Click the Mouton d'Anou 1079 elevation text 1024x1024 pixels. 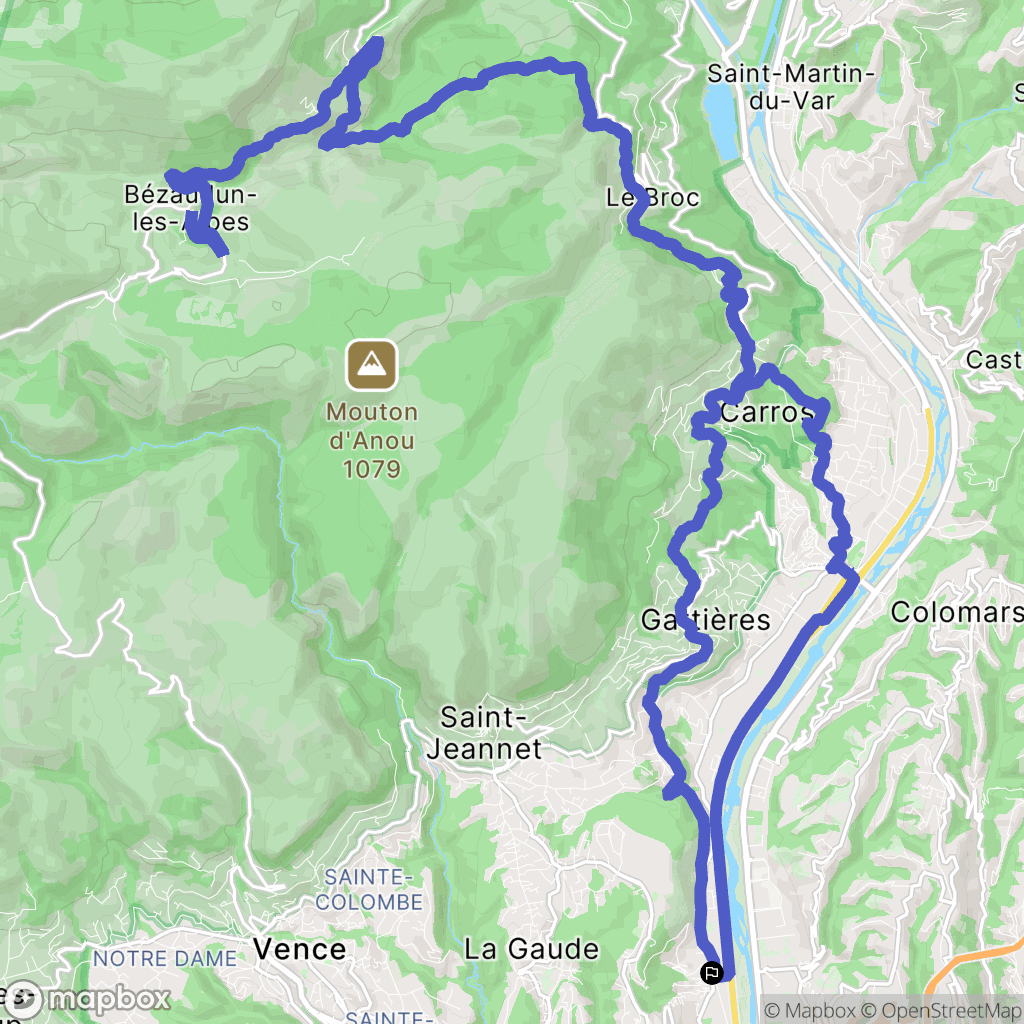pyautogui.click(x=372, y=441)
